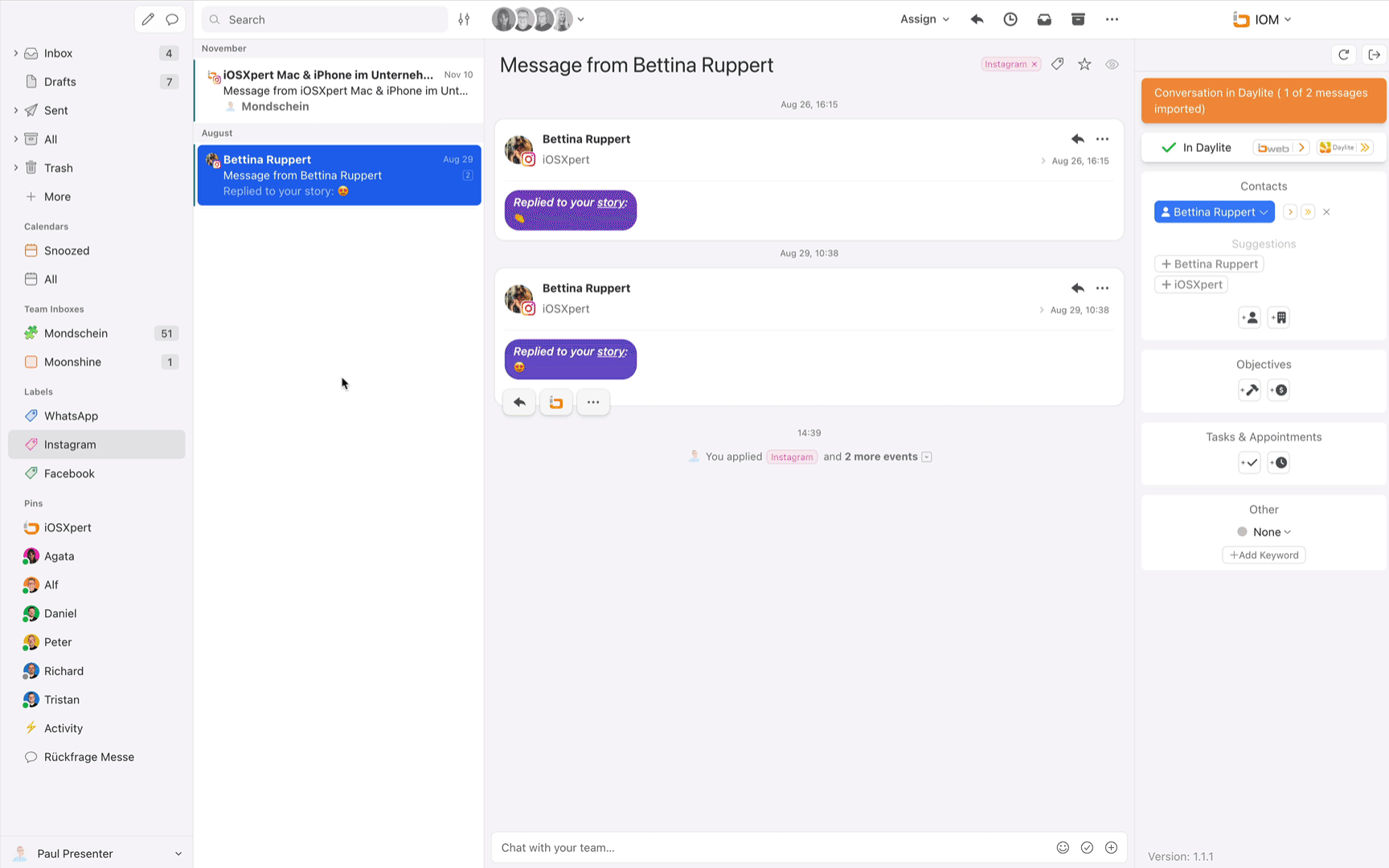Click the checkmark icon in team chat bar
This screenshot has height=868, width=1389.
(1087, 847)
